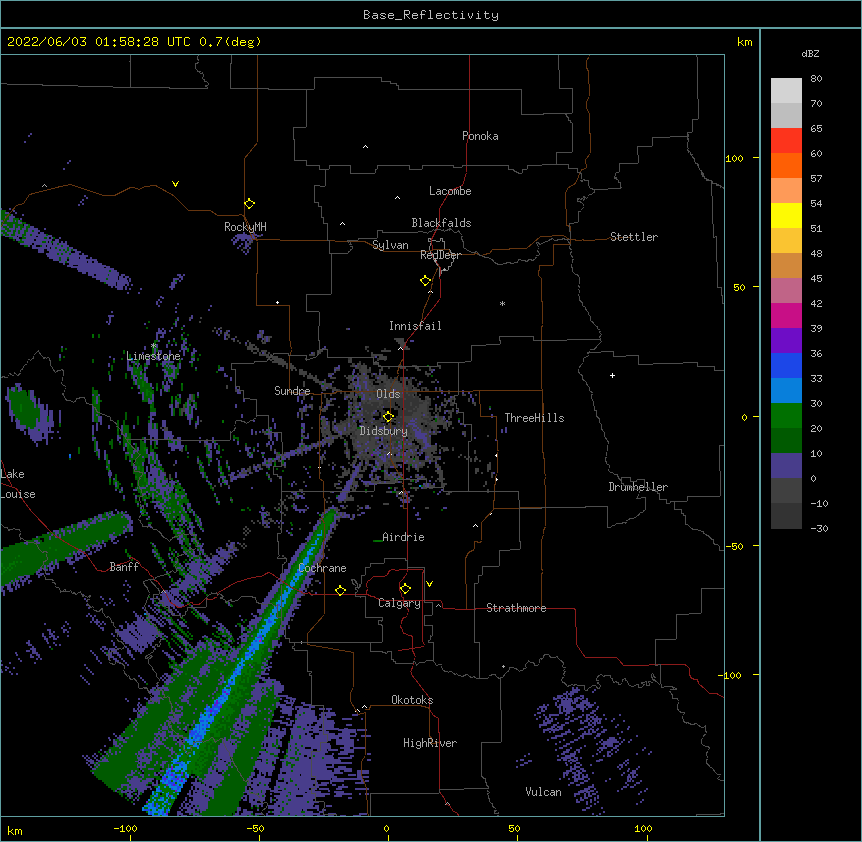
Task: Click the yellow V marker east of Calgary's diamond
Action: [429, 584]
